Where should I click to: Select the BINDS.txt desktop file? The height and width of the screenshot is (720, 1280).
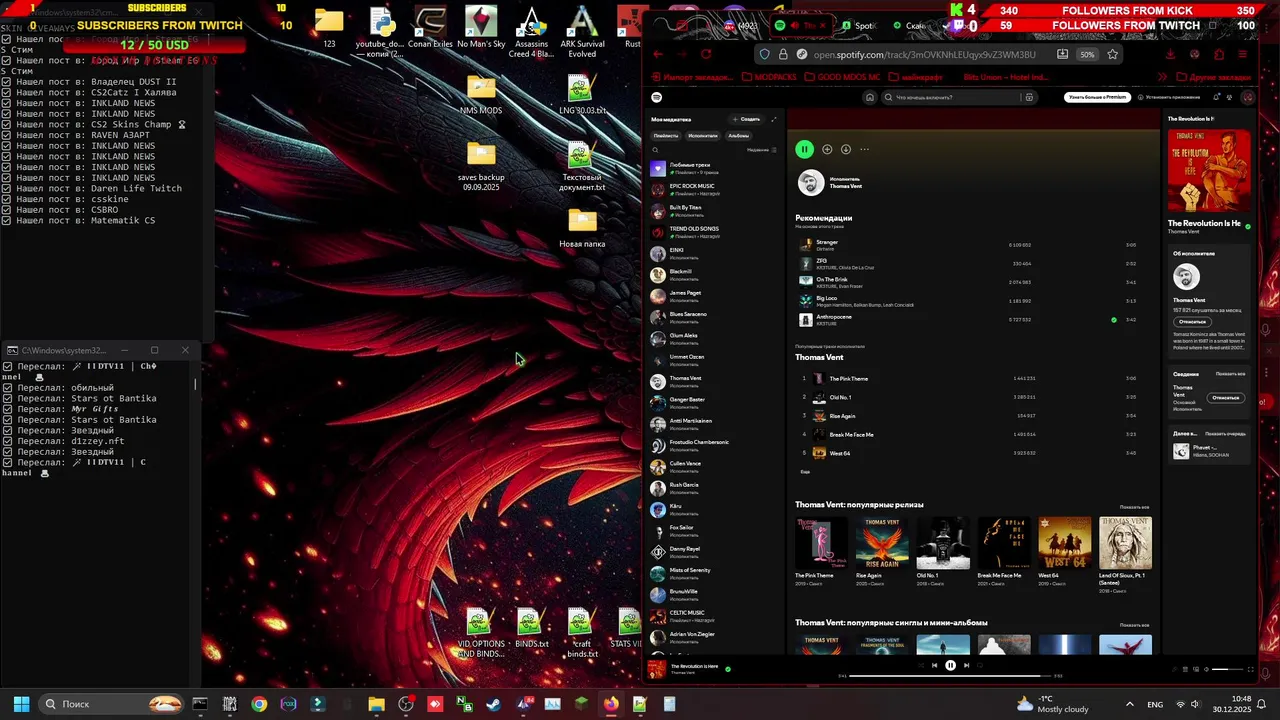tap(531, 630)
